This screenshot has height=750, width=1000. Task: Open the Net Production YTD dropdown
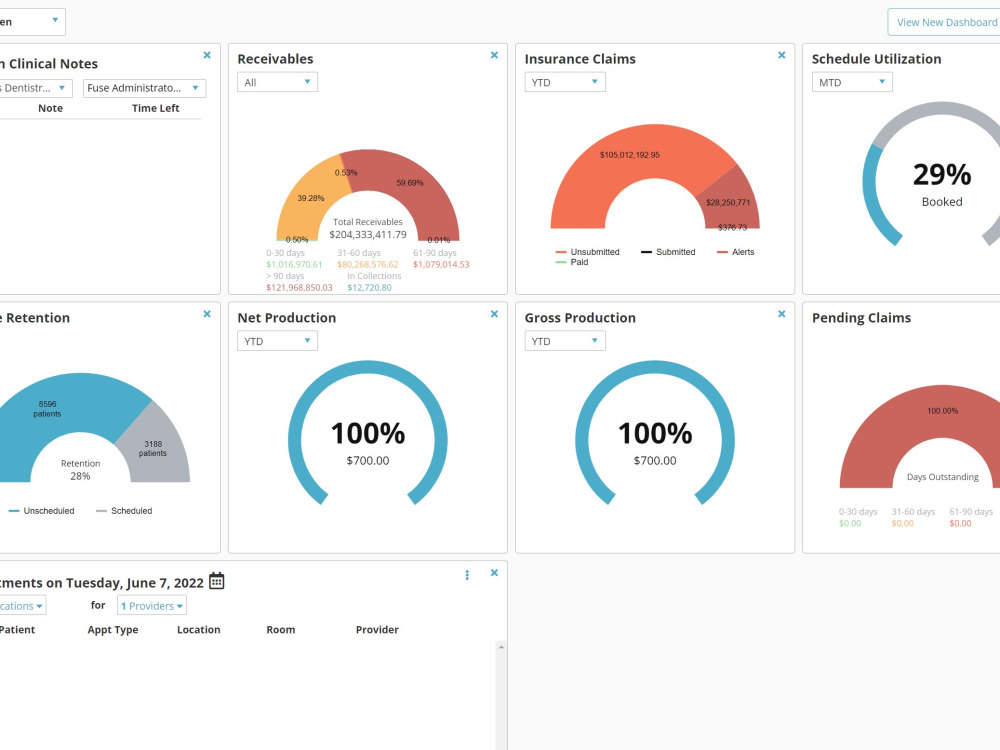pos(277,341)
